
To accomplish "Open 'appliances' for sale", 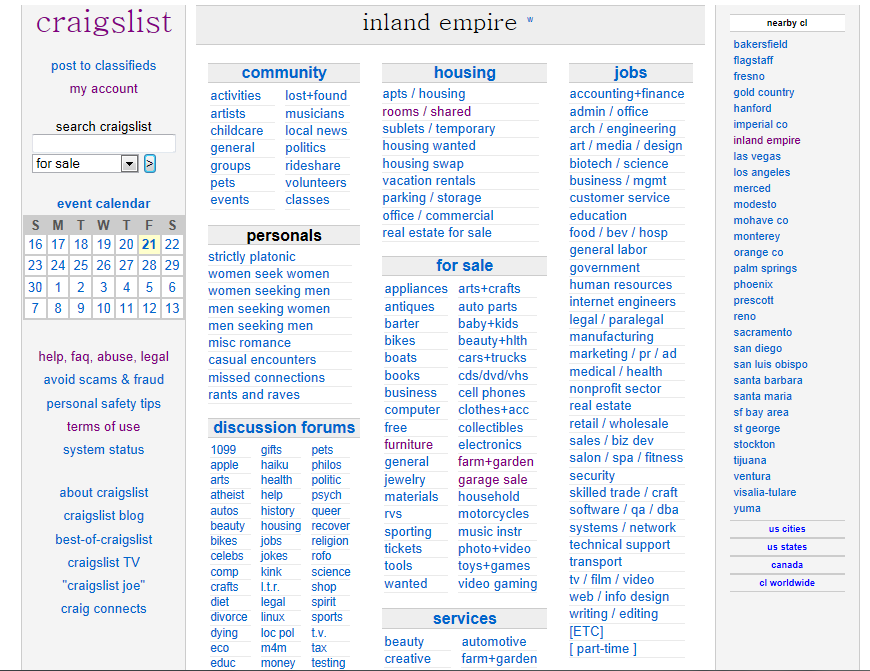I will pyautogui.click(x=416, y=289).
